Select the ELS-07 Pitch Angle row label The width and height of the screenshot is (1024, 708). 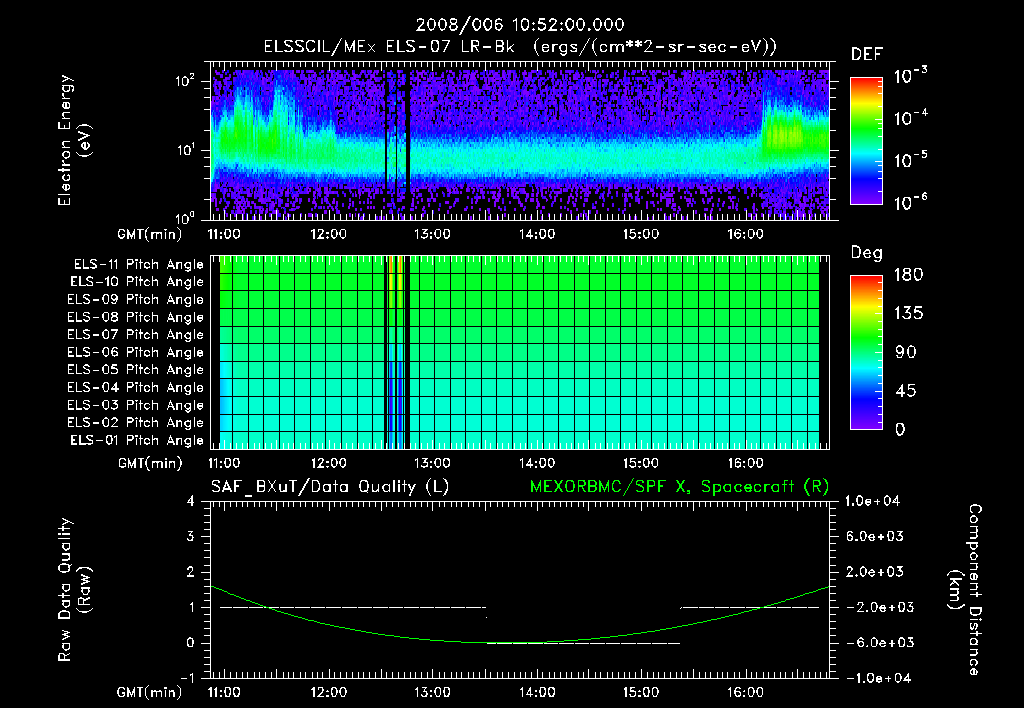pos(136,335)
